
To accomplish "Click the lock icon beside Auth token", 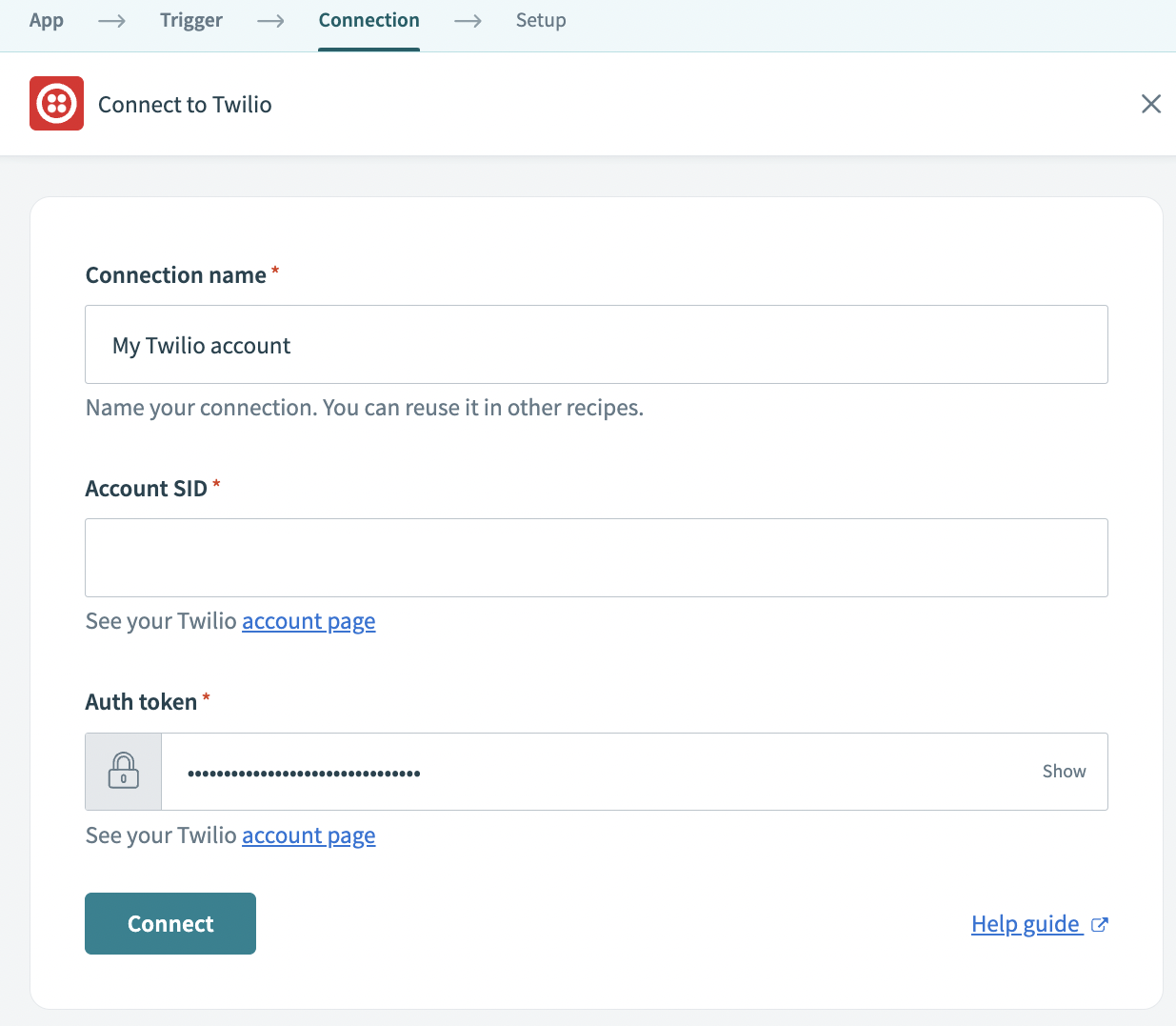I will coord(123,772).
